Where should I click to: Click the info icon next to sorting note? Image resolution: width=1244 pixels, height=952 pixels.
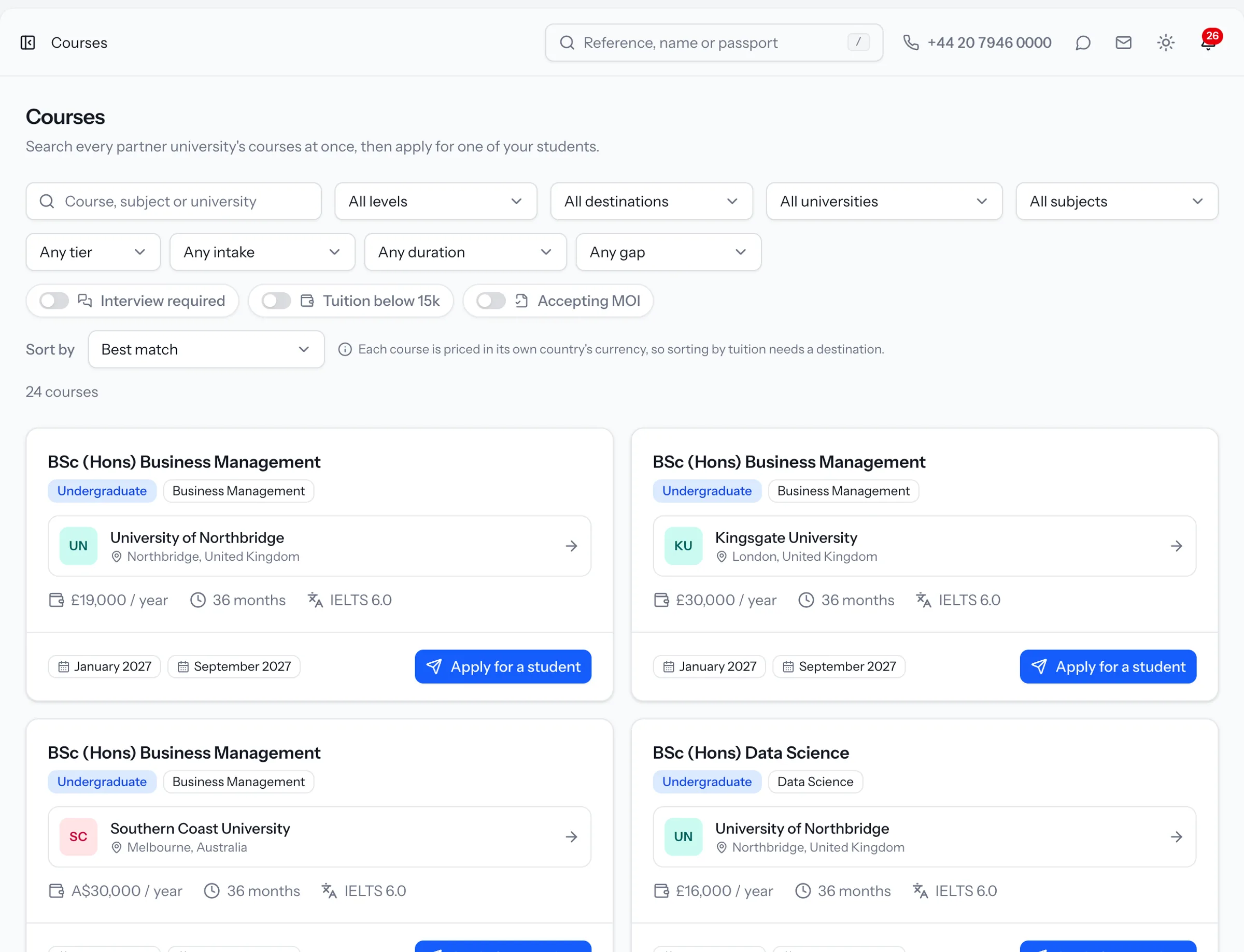click(x=345, y=349)
